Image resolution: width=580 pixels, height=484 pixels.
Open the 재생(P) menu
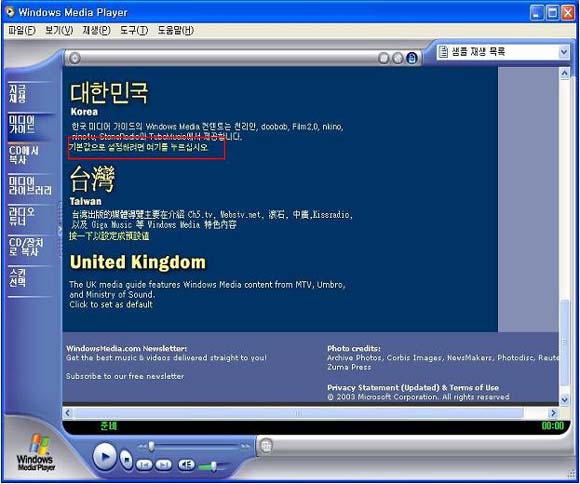tap(97, 30)
